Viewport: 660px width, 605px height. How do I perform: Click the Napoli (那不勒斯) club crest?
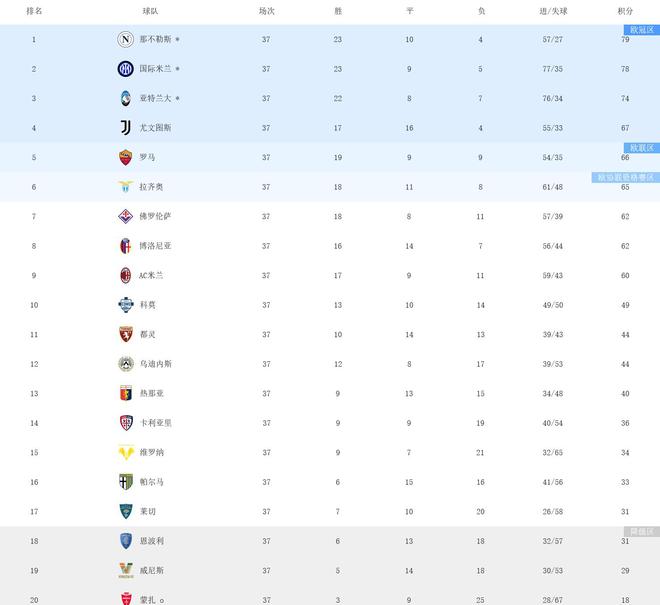click(125, 40)
